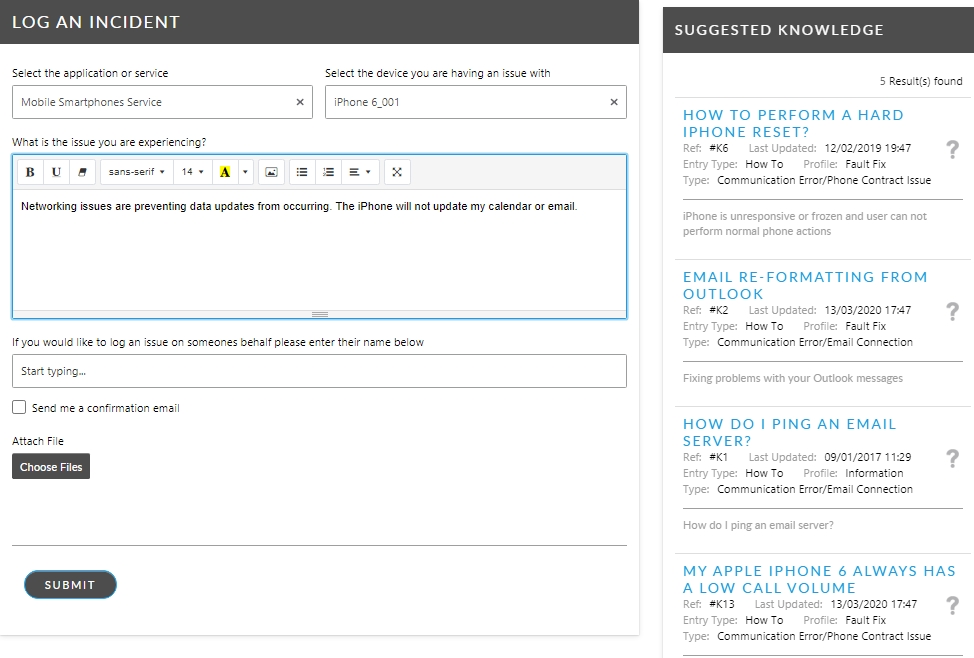Enable the confirmation email checkbox
Image resolution: width=974 pixels, height=658 pixels.
(x=19, y=408)
